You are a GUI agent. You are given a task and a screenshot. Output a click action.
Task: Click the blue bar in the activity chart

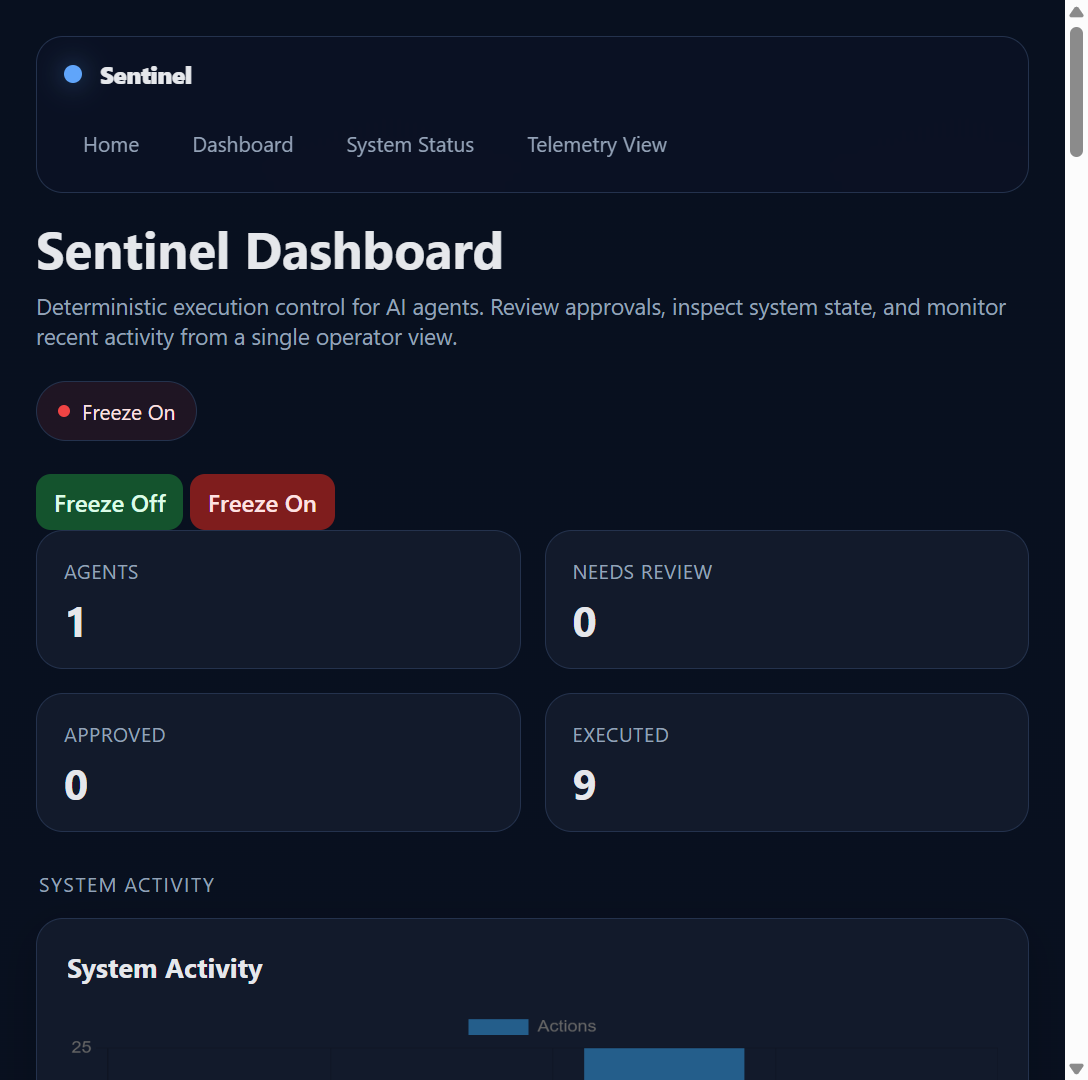(664, 1064)
